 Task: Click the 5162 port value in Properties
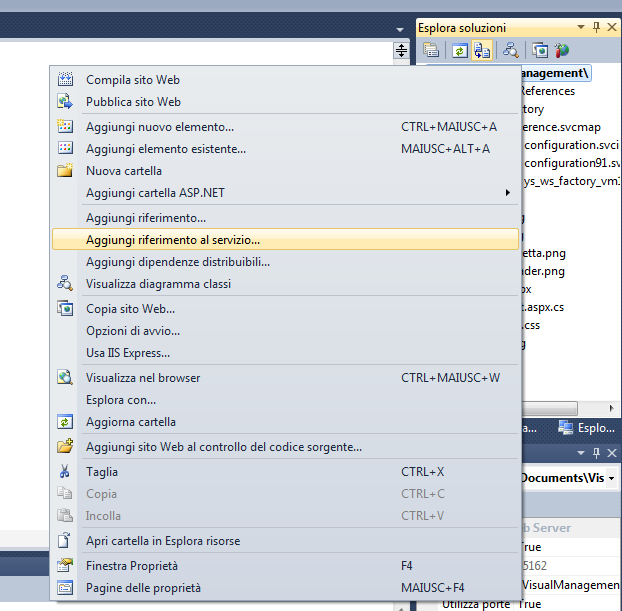pos(534,565)
